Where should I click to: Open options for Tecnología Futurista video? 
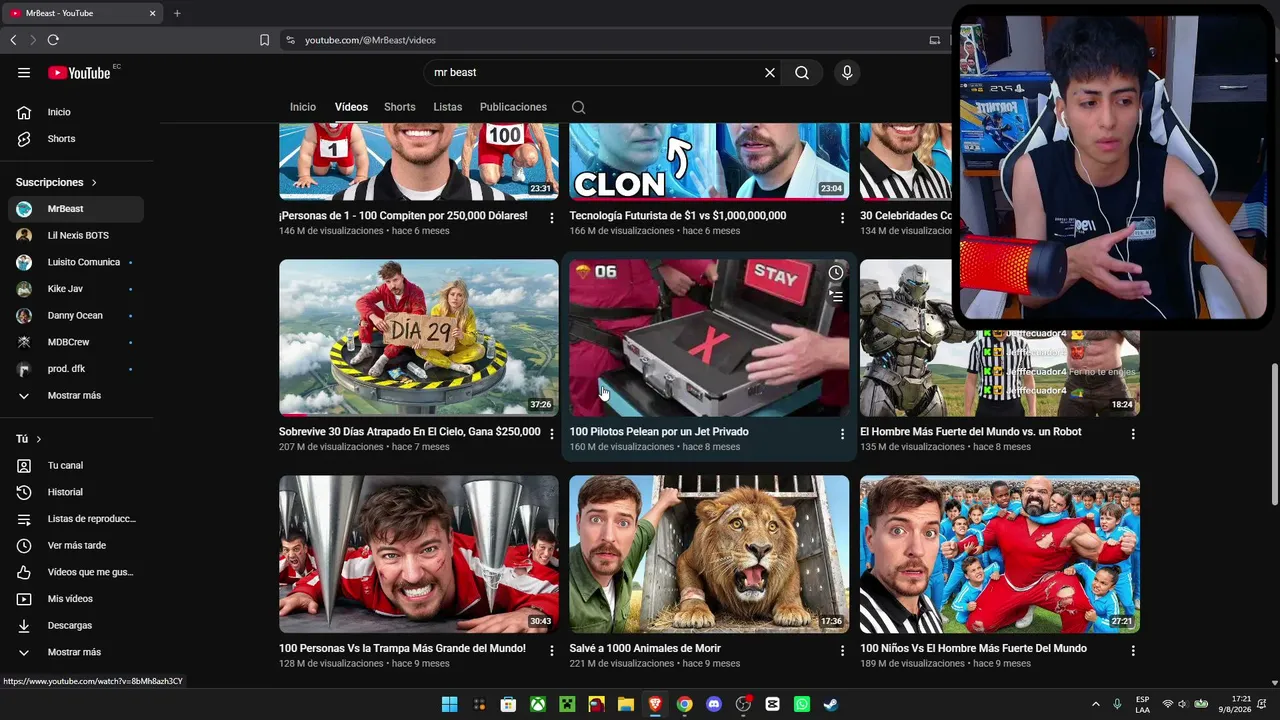tap(842, 217)
